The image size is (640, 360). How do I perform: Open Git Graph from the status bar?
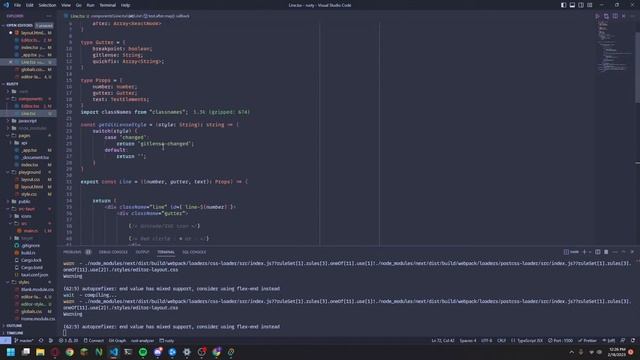(117, 340)
